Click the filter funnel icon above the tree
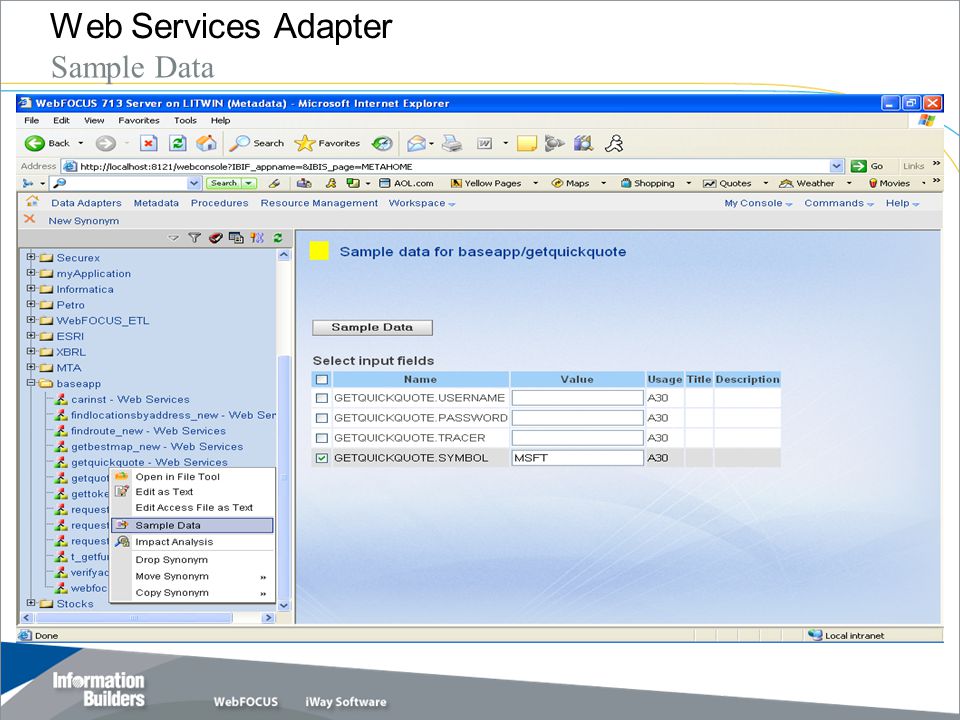This screenshot has height=720, width=960. click(x=195, y=238)
